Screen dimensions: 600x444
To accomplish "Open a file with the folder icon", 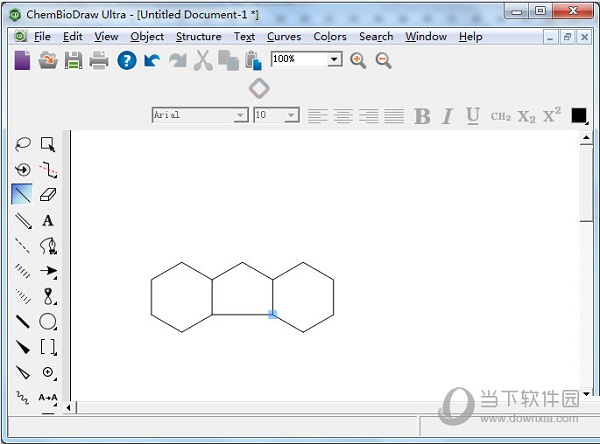I will pos(48,60).
